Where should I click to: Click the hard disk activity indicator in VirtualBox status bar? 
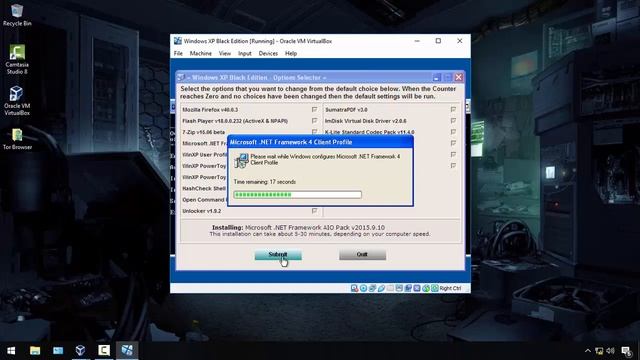(354, 288)
